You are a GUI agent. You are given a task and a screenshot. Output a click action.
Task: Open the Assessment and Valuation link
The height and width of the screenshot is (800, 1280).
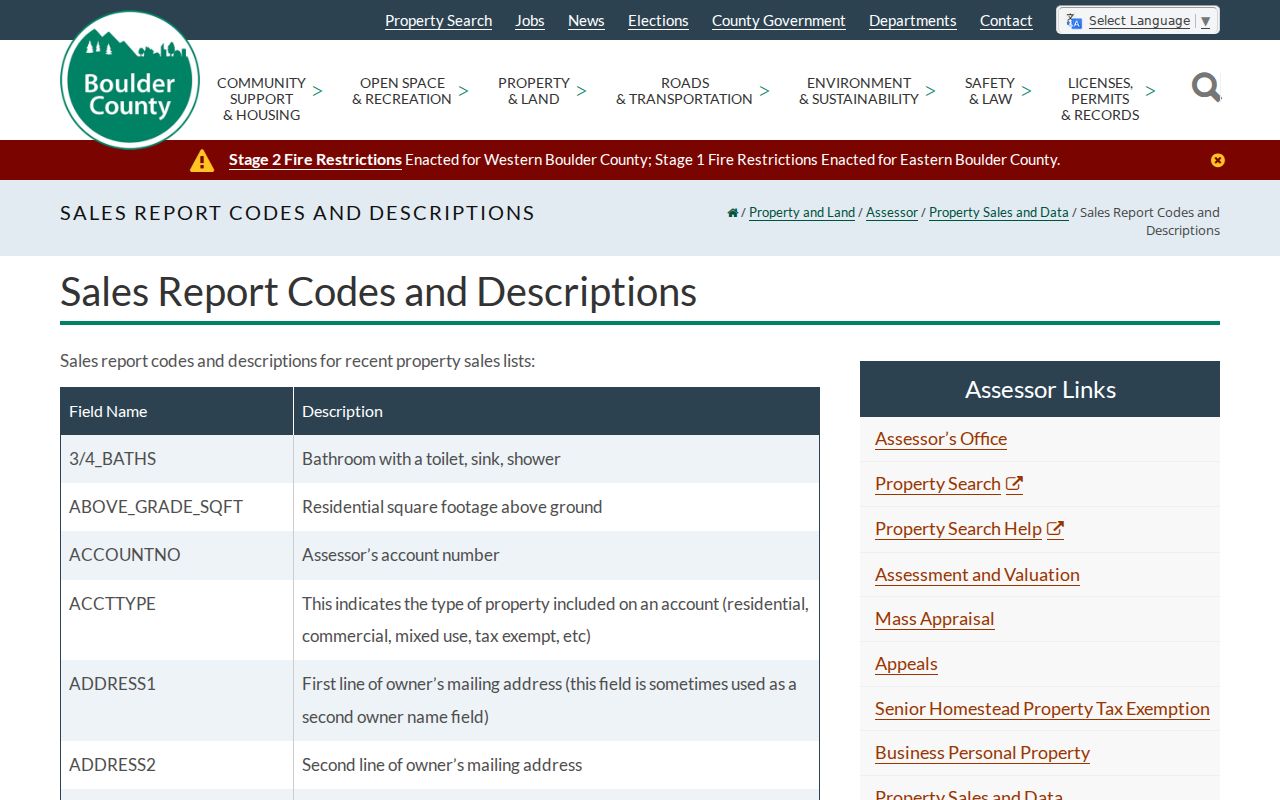(977, 575)
